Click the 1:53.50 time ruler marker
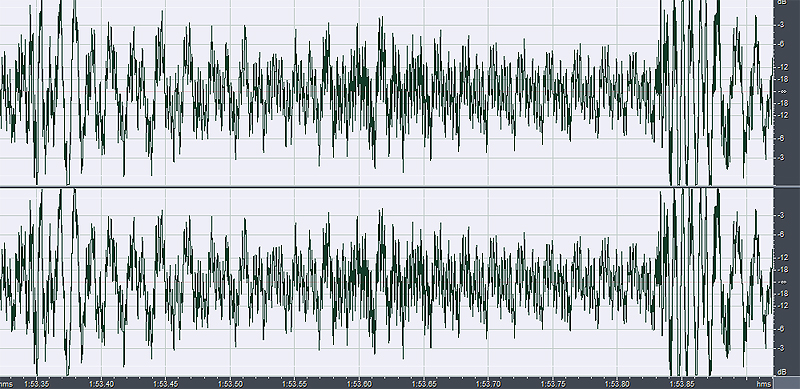 [231, 384]
